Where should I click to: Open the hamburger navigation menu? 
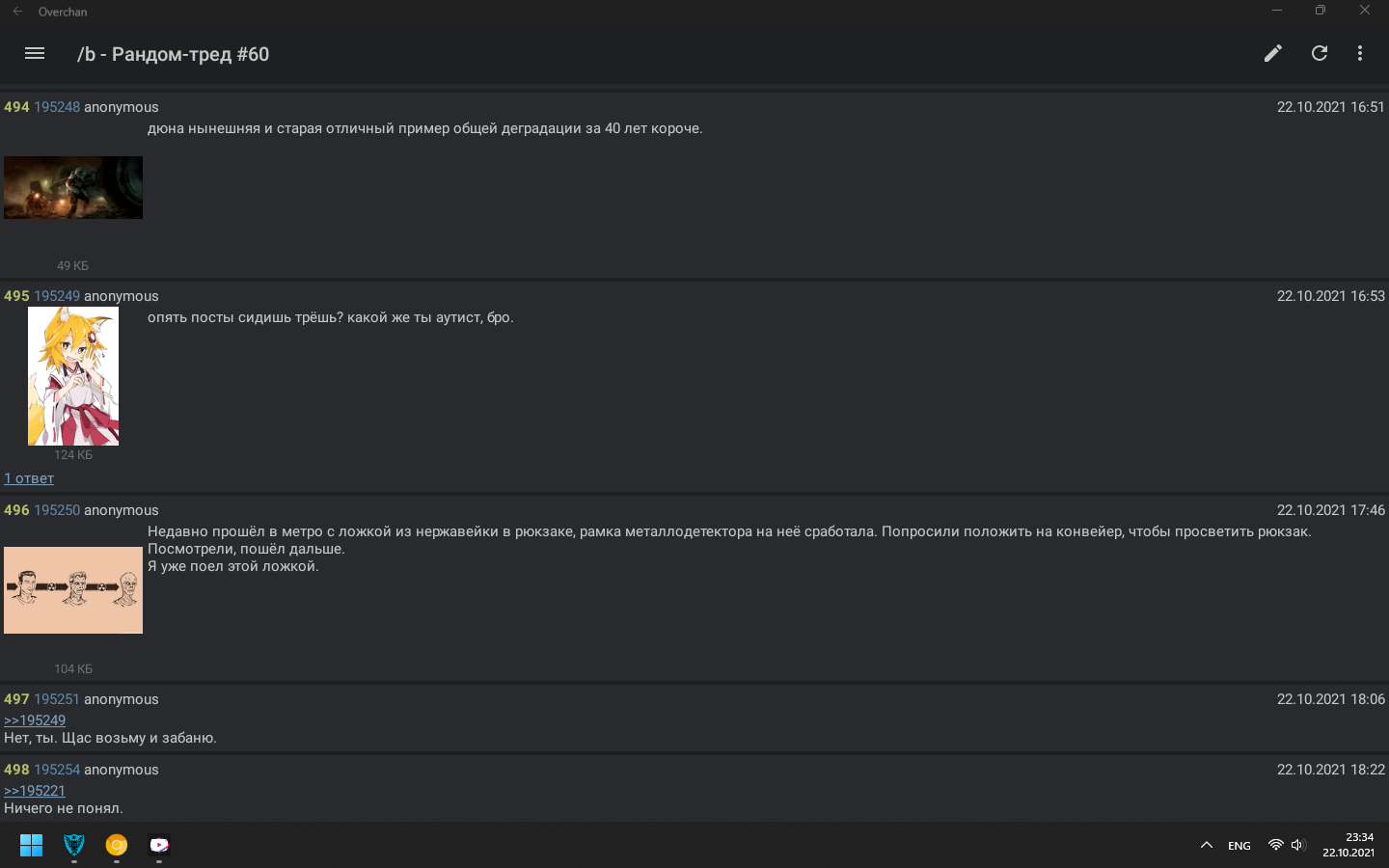click(35, 54)
